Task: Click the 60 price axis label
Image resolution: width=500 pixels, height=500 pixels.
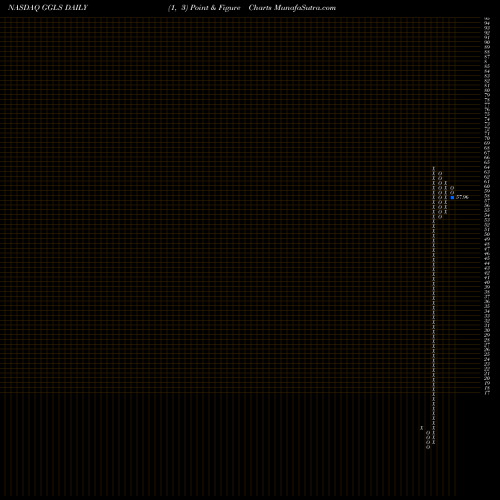Action: click(487, 186)
